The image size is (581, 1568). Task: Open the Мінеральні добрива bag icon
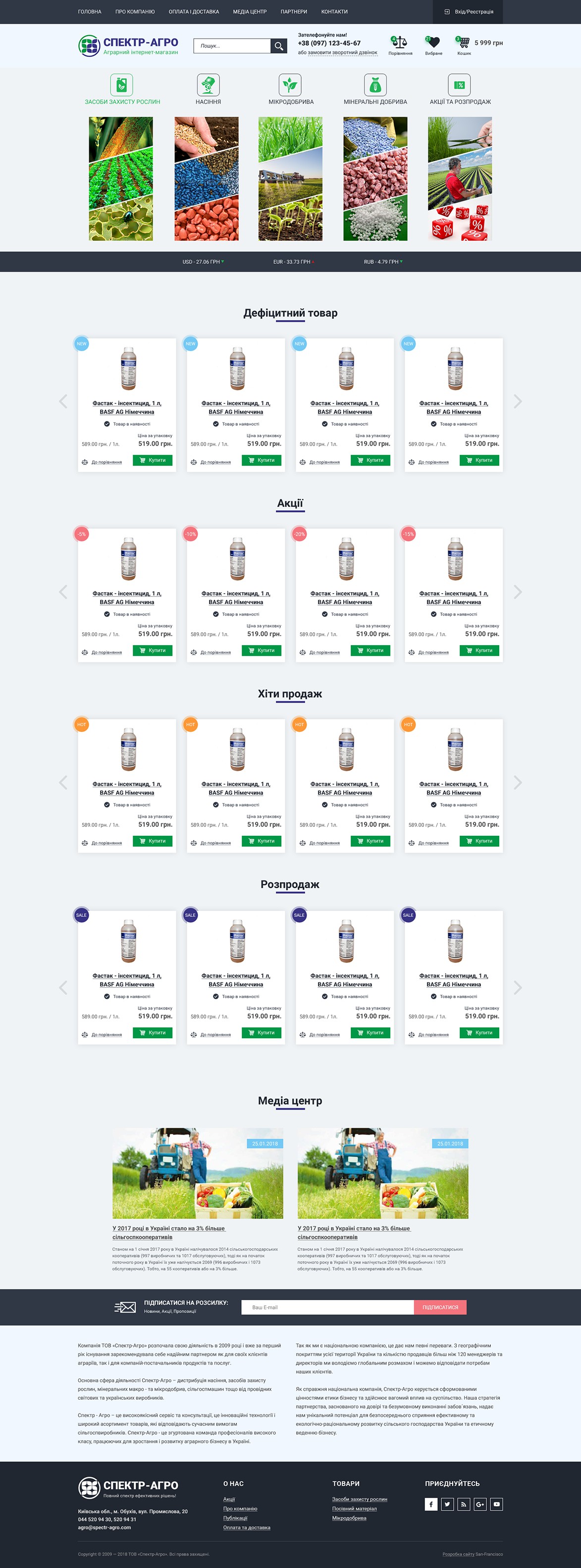coord(375,85)
